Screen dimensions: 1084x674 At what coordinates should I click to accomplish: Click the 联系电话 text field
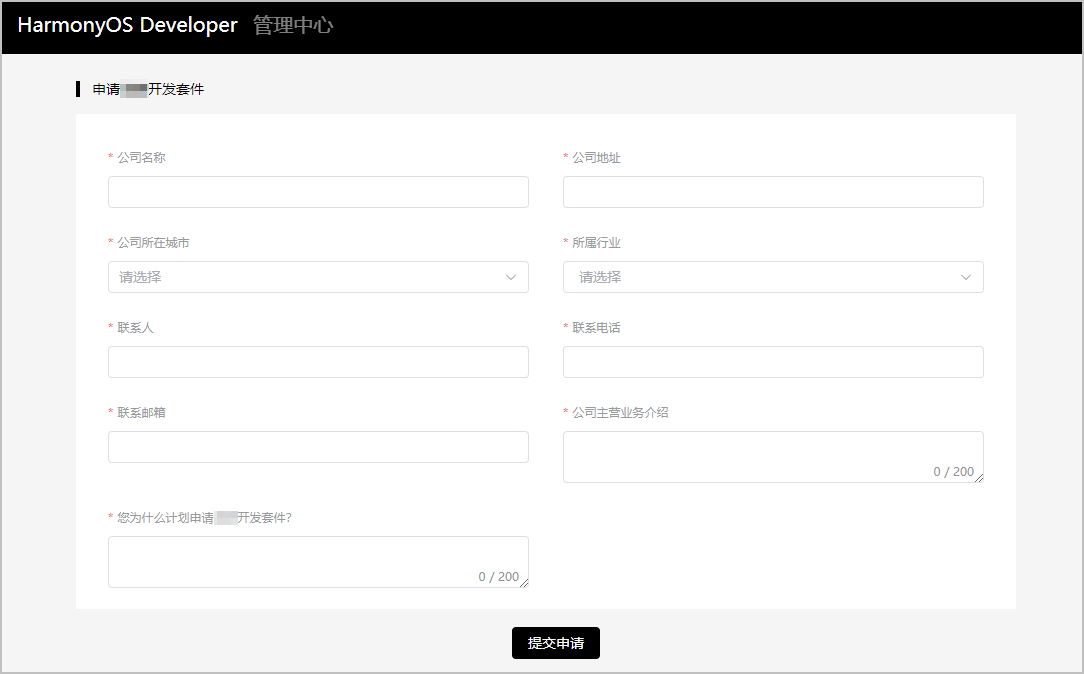coord(773,362)
